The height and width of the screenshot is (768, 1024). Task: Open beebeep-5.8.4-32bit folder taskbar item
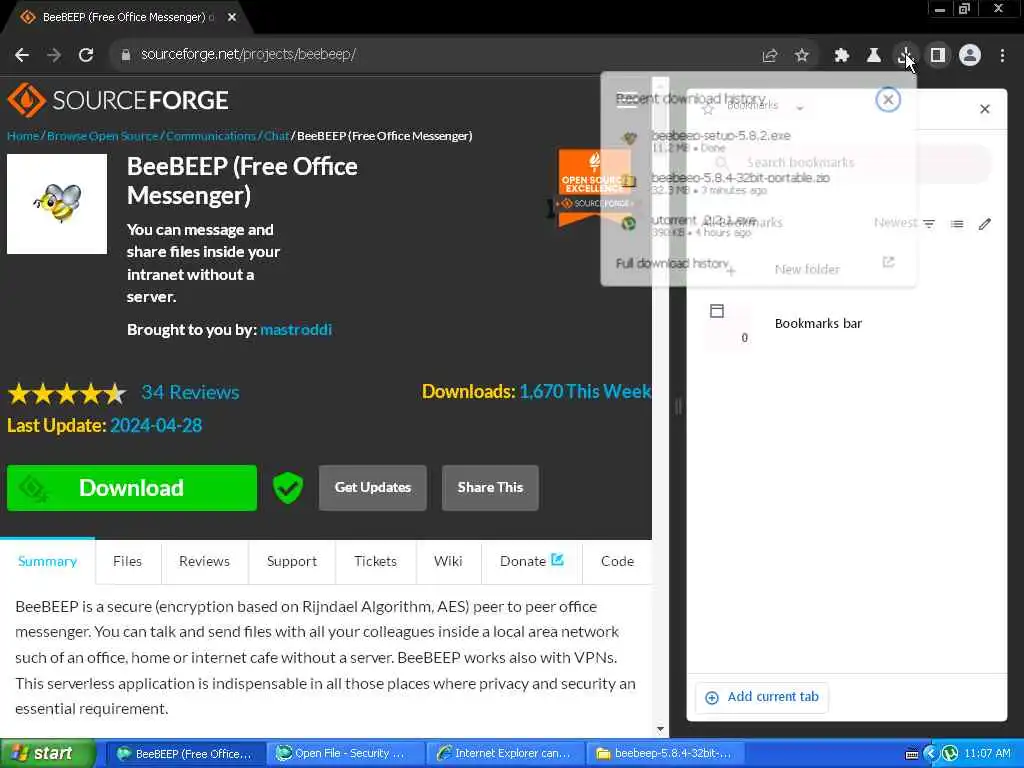pos(665,754)
